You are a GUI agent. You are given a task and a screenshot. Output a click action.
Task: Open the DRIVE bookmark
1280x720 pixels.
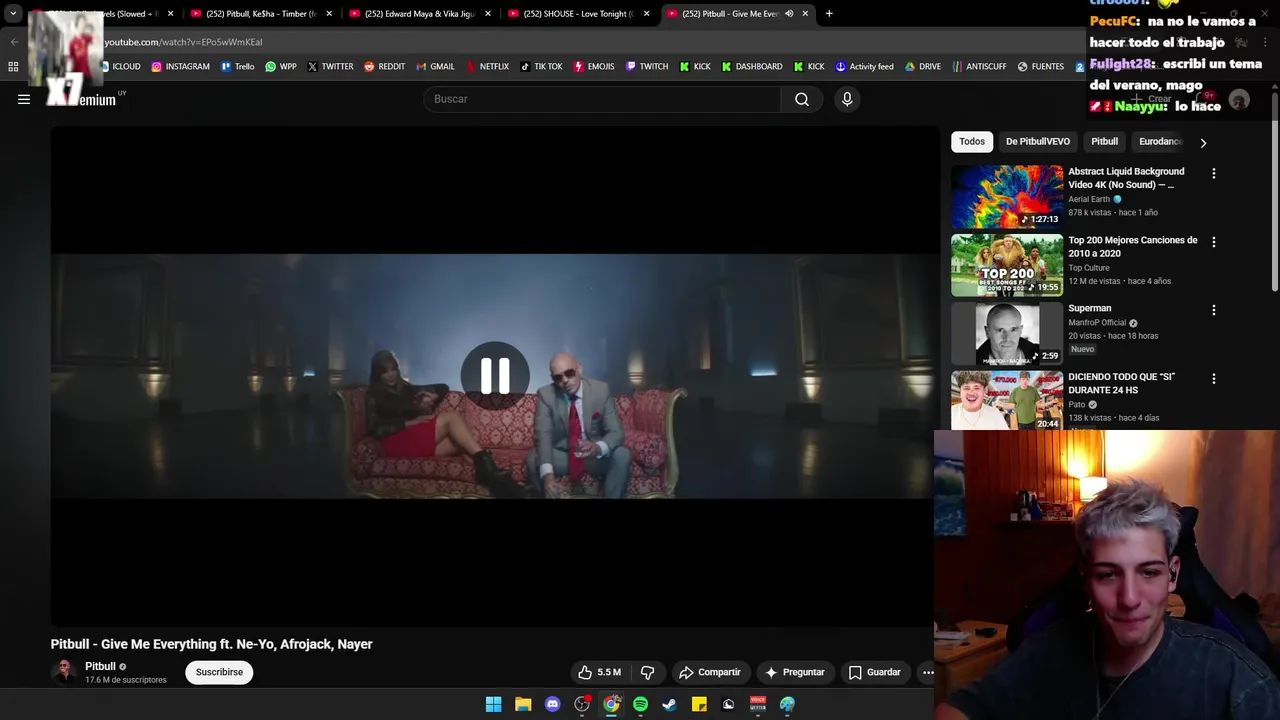[x=923, y=67]
